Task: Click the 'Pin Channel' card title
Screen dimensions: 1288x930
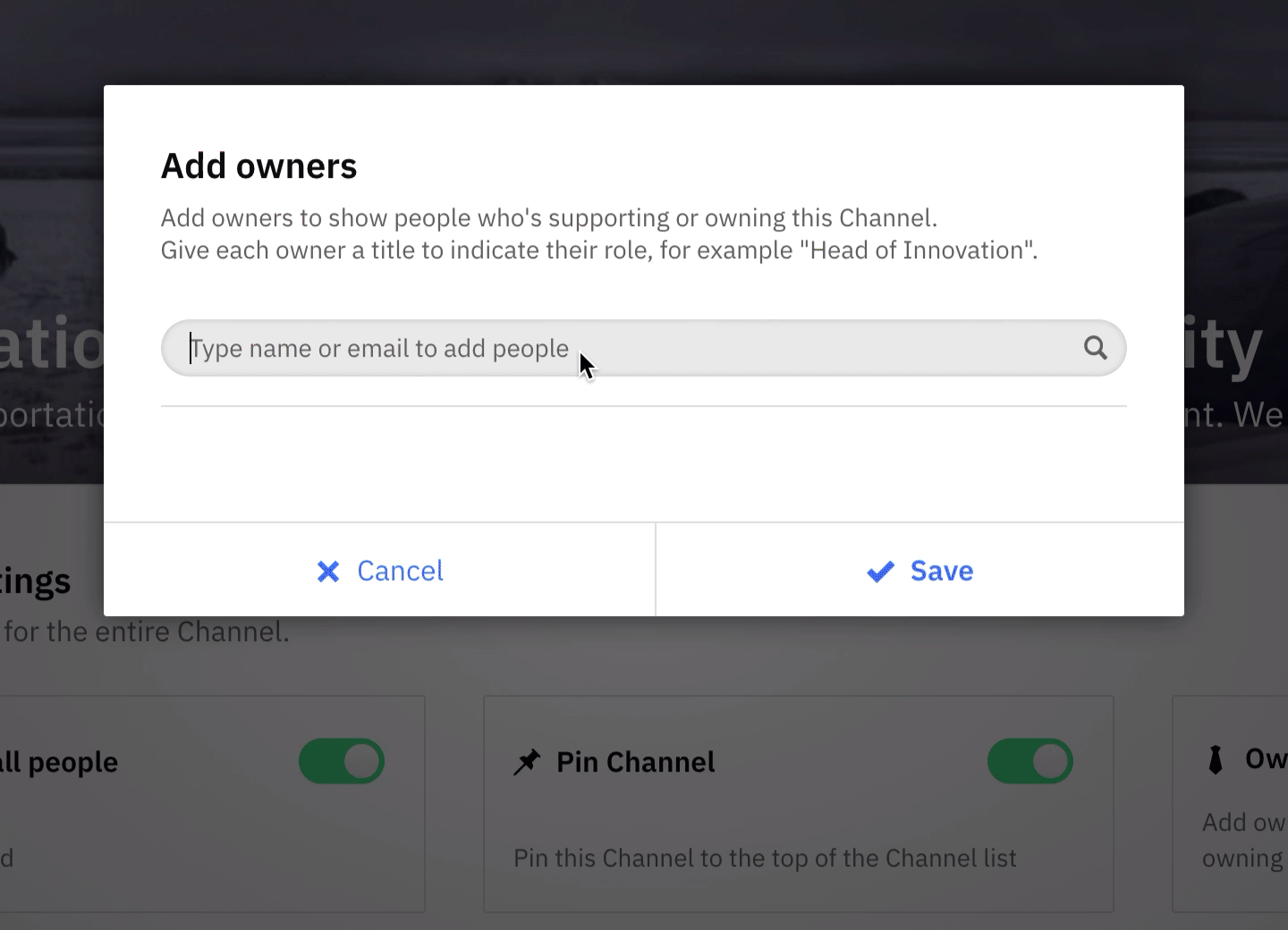Action: (x=635, y=762)
